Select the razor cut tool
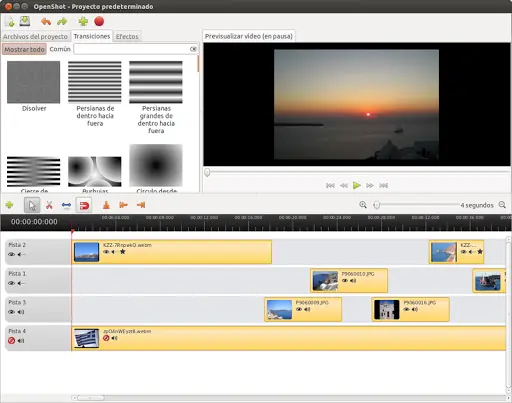The height and width of the screenshot is (403, 512). (x=49, y=205)
